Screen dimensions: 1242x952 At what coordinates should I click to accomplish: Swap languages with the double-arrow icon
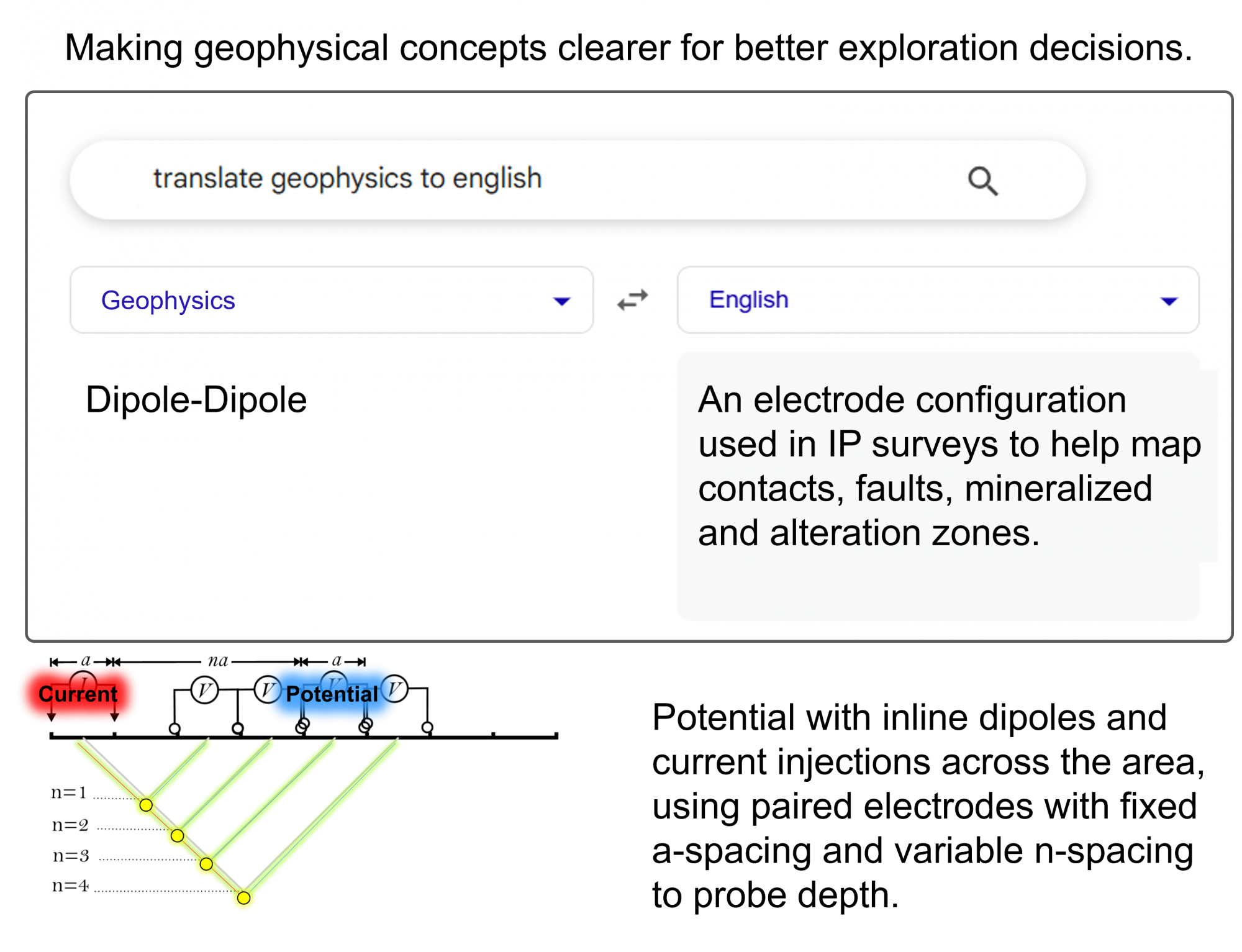coord(633,300)
